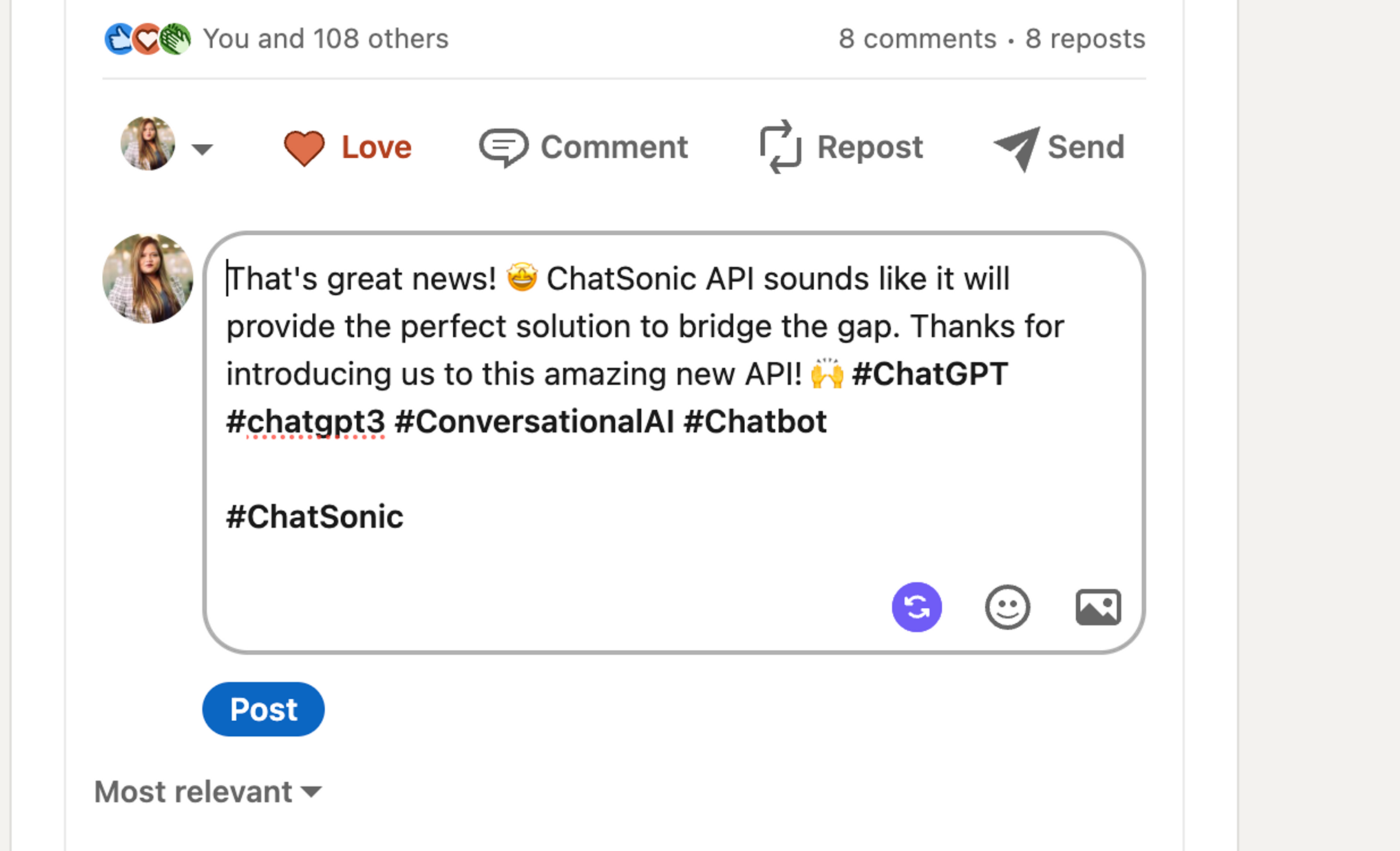Click the Post button to submit comment
The image size is (1400, 851).
[x=263, y=709]
